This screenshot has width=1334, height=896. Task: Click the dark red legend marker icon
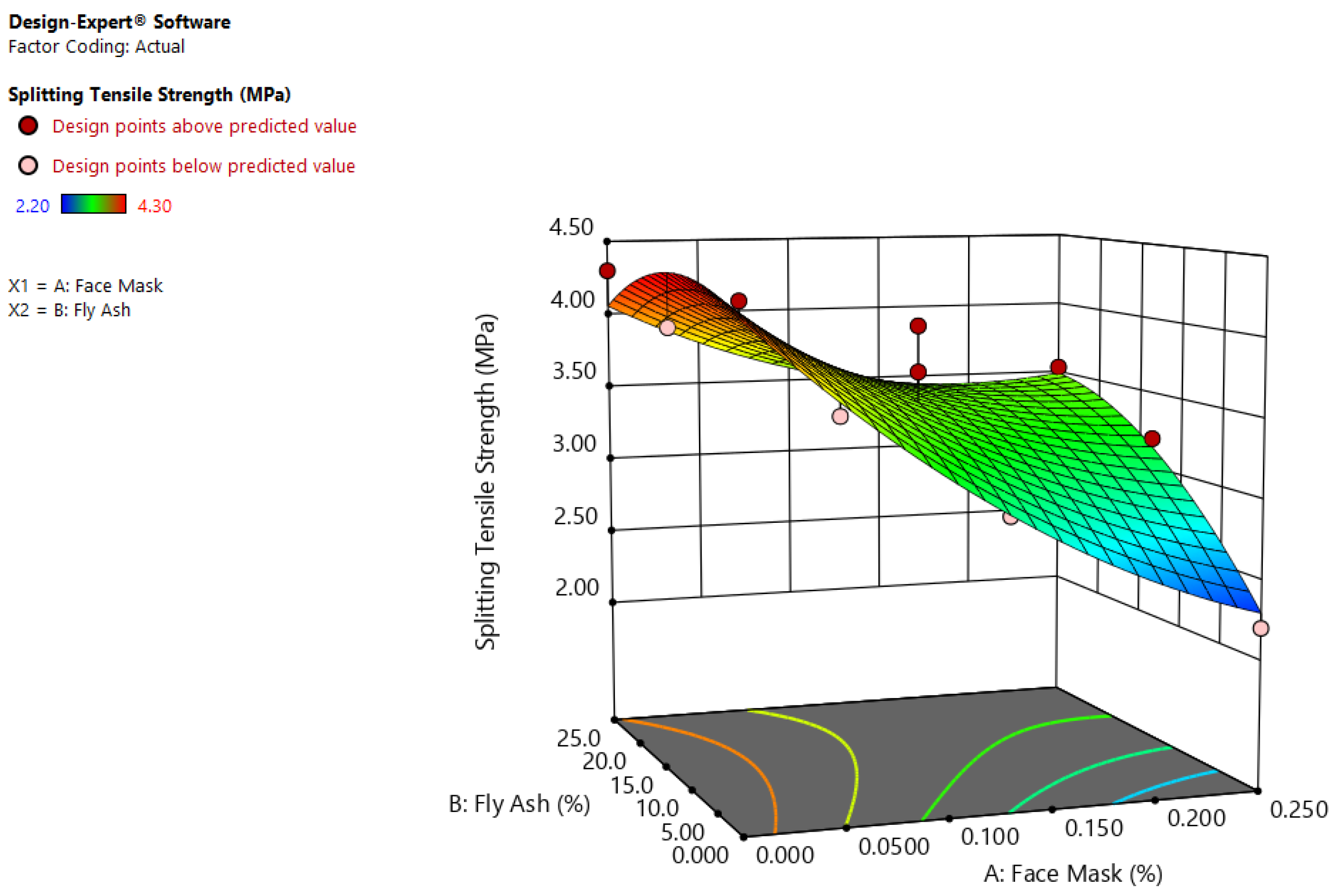coord(28,126)
